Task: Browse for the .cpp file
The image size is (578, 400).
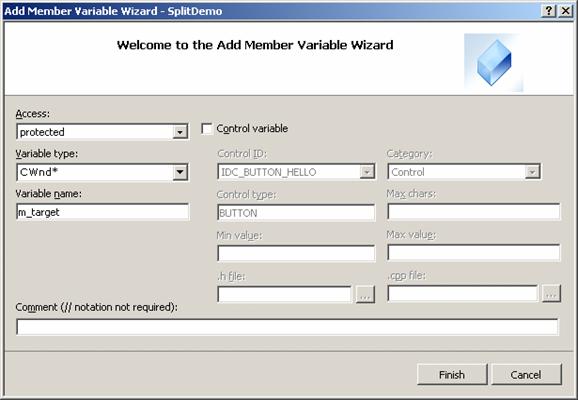Action: 551,294
